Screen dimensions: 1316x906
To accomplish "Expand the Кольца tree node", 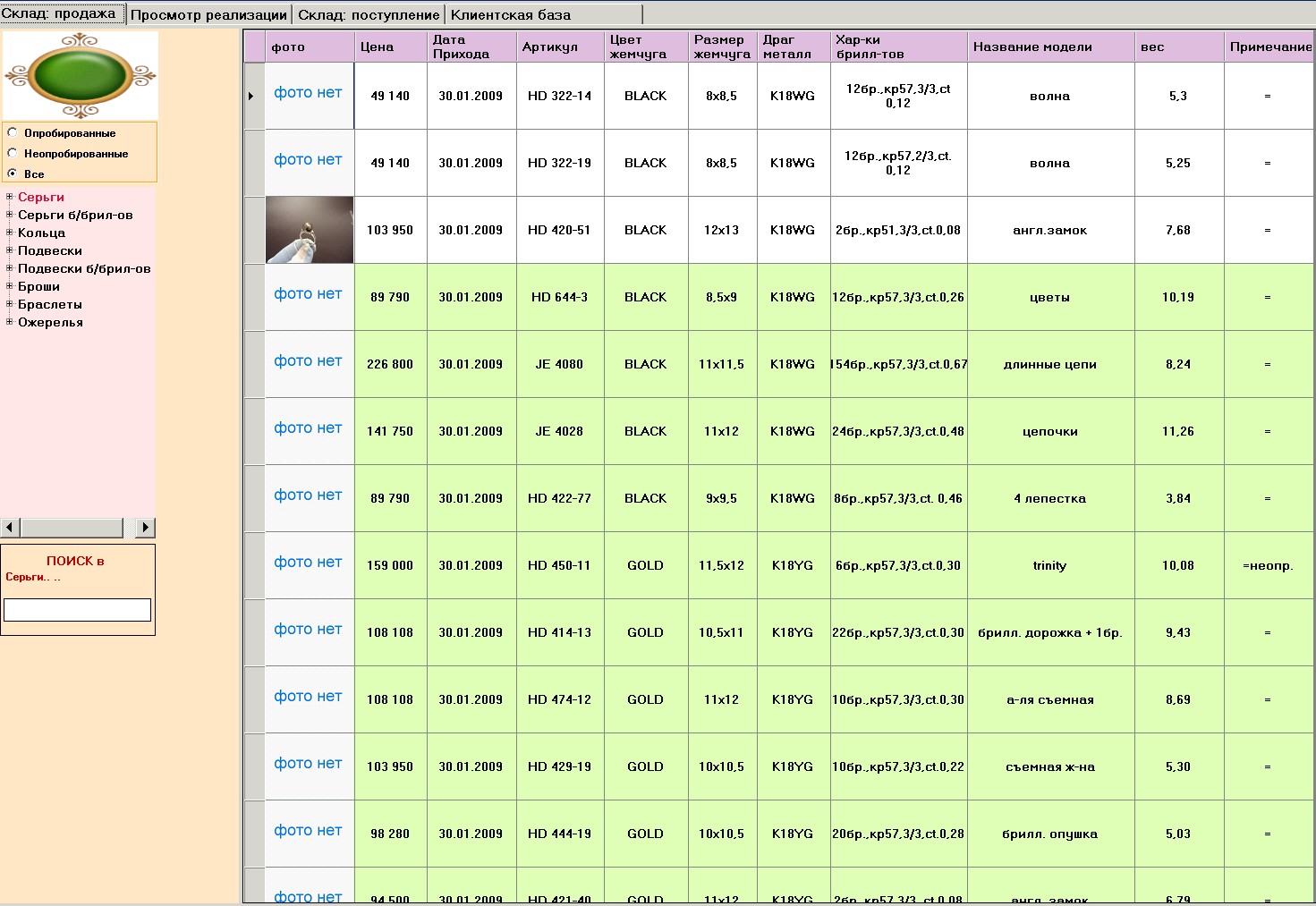I will (x=10, y=233).
